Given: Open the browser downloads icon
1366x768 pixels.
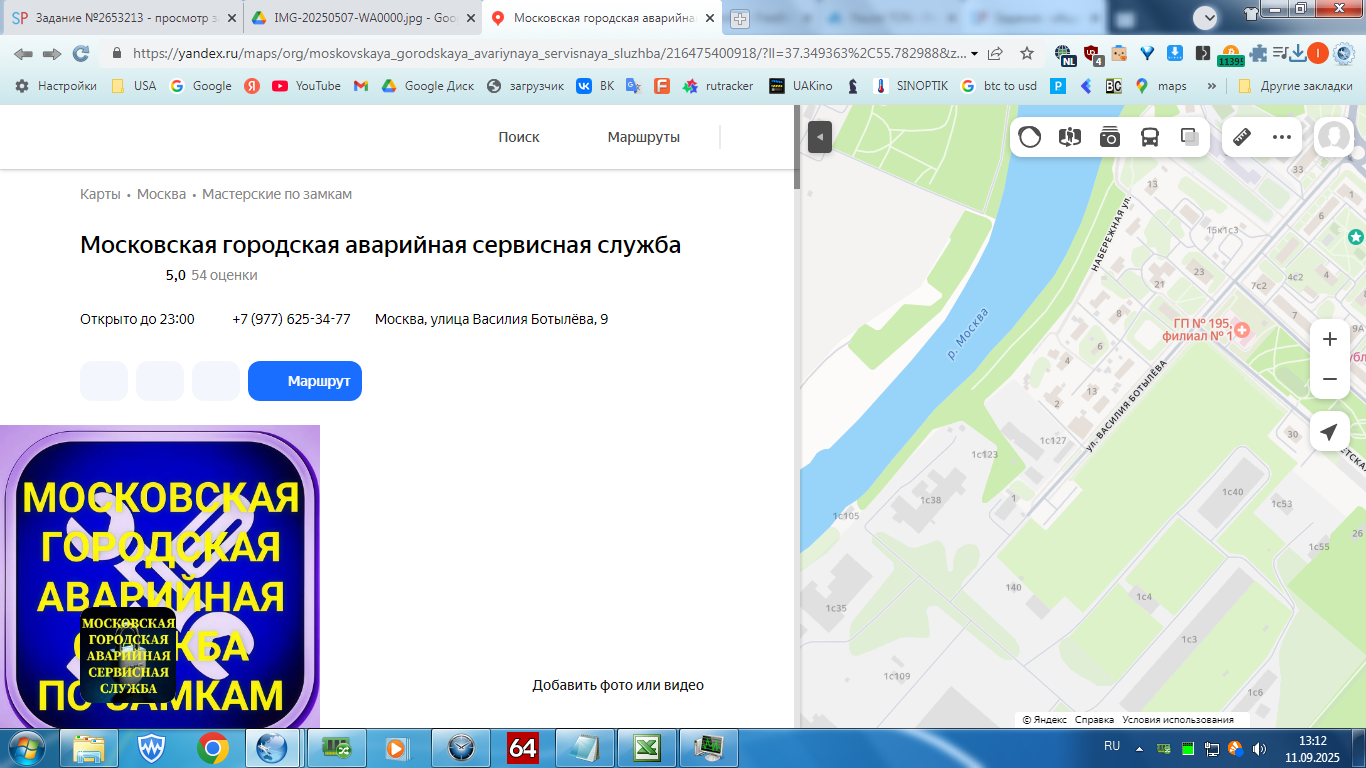Looking at the screenshot, I should coord(1298,54).
